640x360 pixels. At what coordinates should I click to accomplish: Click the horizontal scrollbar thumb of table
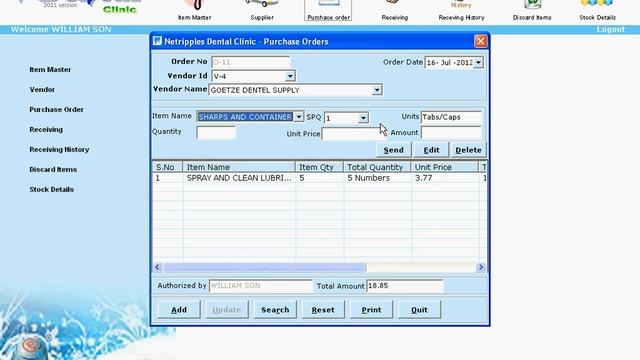264,267
